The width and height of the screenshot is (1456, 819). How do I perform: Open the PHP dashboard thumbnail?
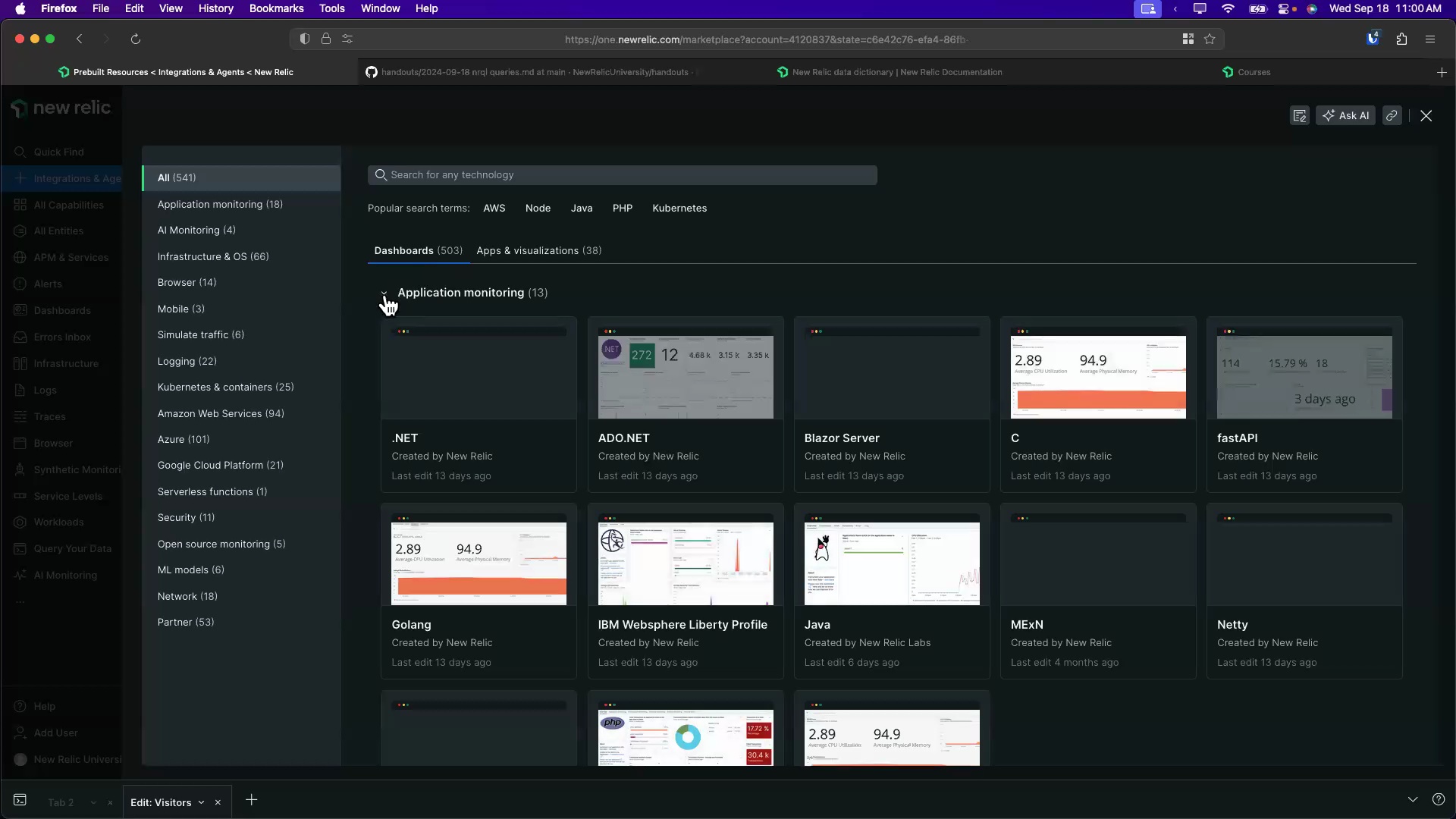[x=686, y=733]
